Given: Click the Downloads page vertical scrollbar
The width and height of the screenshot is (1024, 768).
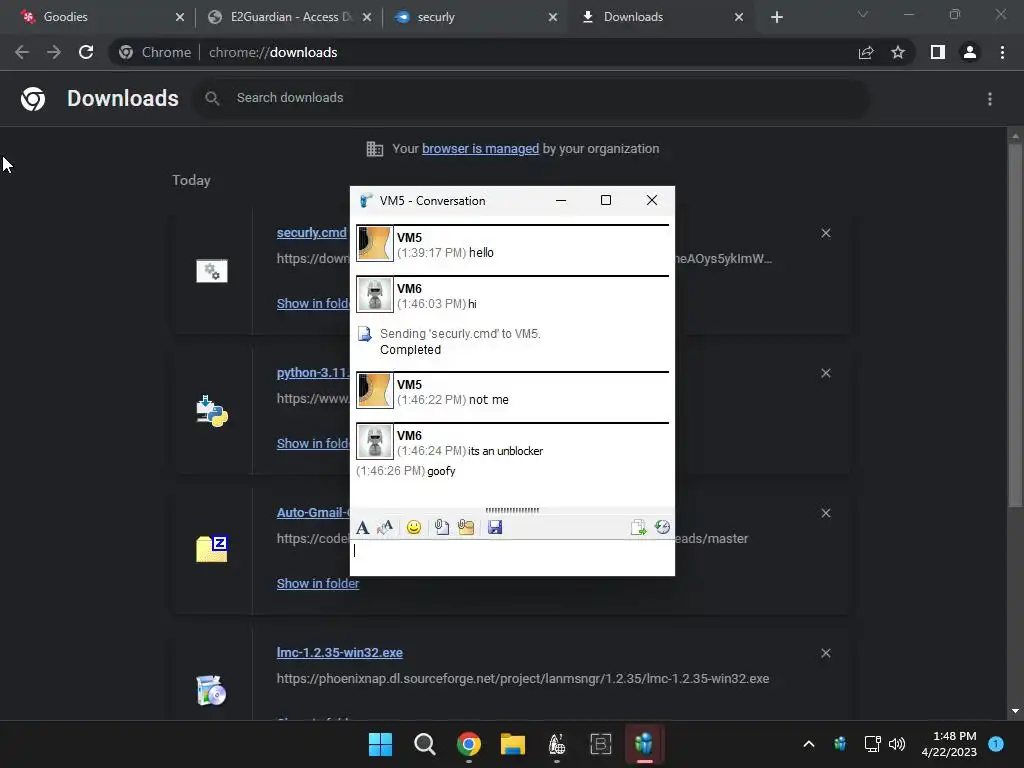Looking at the screenshot, I should [1015, 325].
